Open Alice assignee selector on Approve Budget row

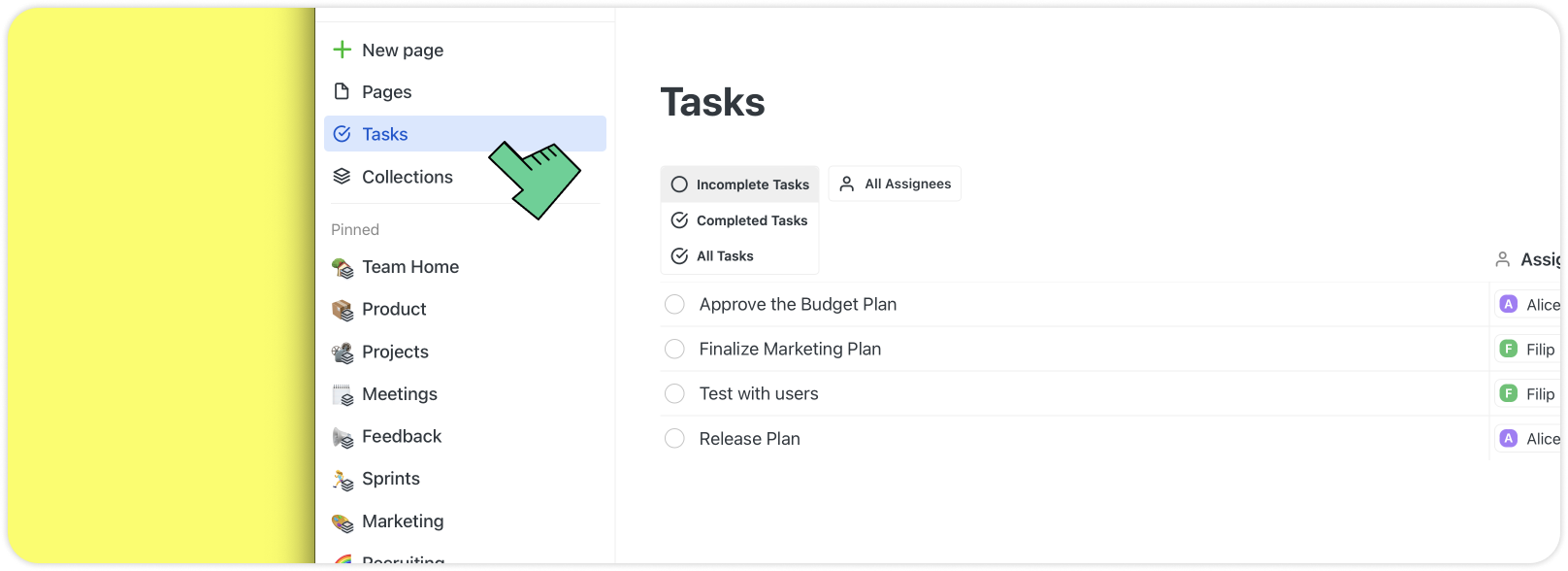coord(1529,304)
